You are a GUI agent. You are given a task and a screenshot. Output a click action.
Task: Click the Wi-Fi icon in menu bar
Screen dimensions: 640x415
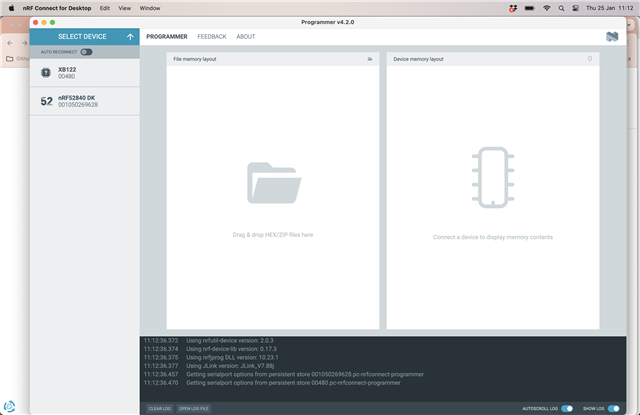tap(547, 8)
